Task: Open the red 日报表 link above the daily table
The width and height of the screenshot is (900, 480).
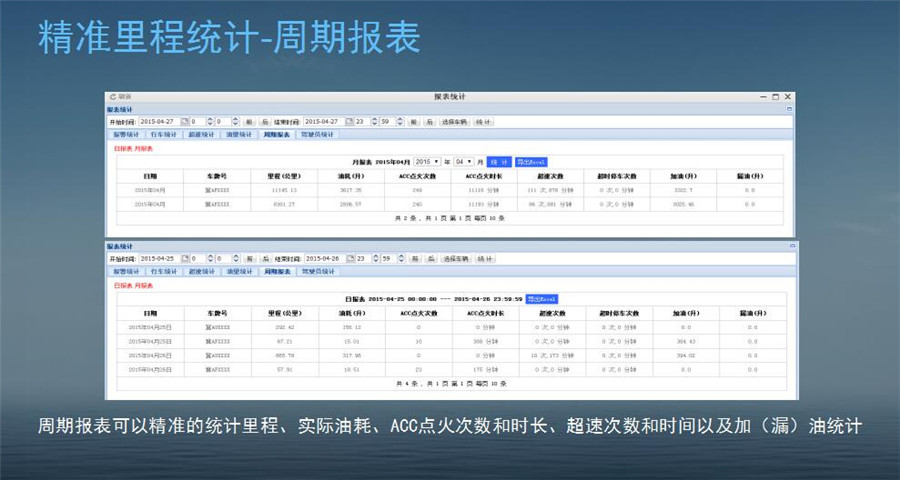Action: (x=121, y=285)
